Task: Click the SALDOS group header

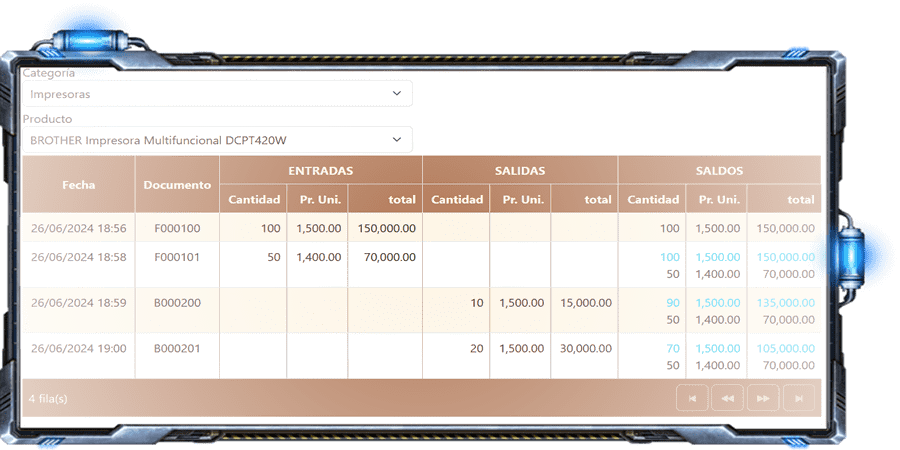Action: [x=719, y=170]
